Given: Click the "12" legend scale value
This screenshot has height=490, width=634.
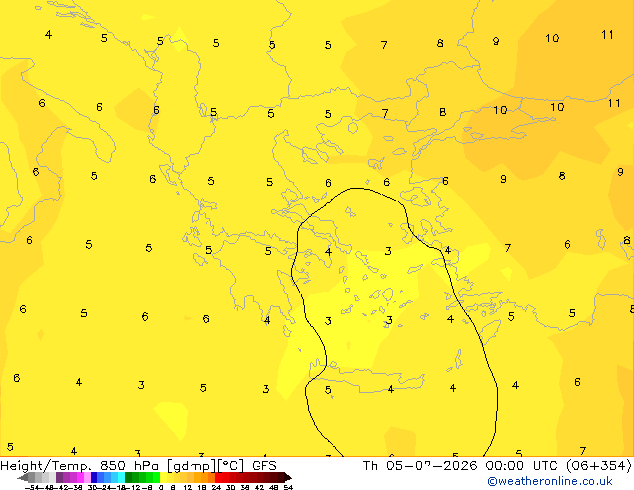Looking at the screenshot, I should click(x=188, y=487).
